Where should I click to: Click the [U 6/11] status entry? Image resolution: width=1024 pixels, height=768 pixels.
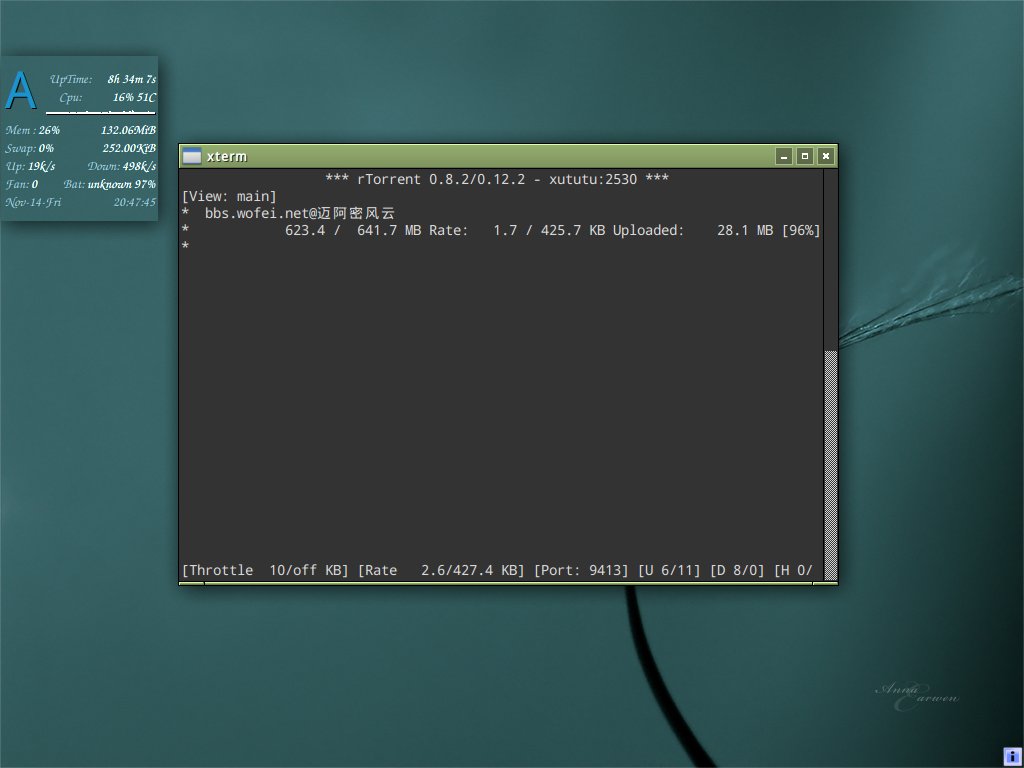(x=669, y=570)
